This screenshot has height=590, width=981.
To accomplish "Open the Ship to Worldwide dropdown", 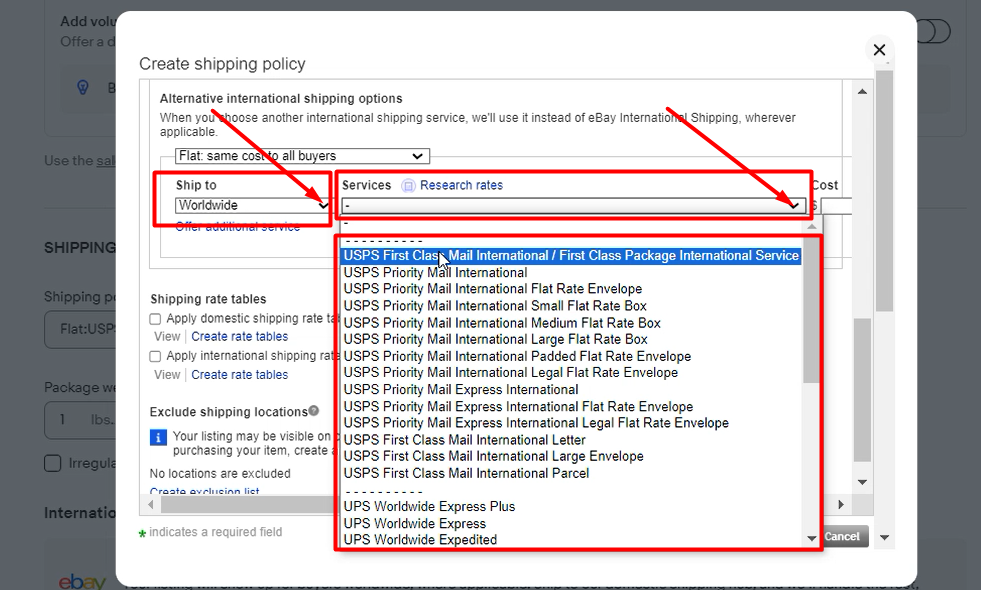I will point(253,205).
